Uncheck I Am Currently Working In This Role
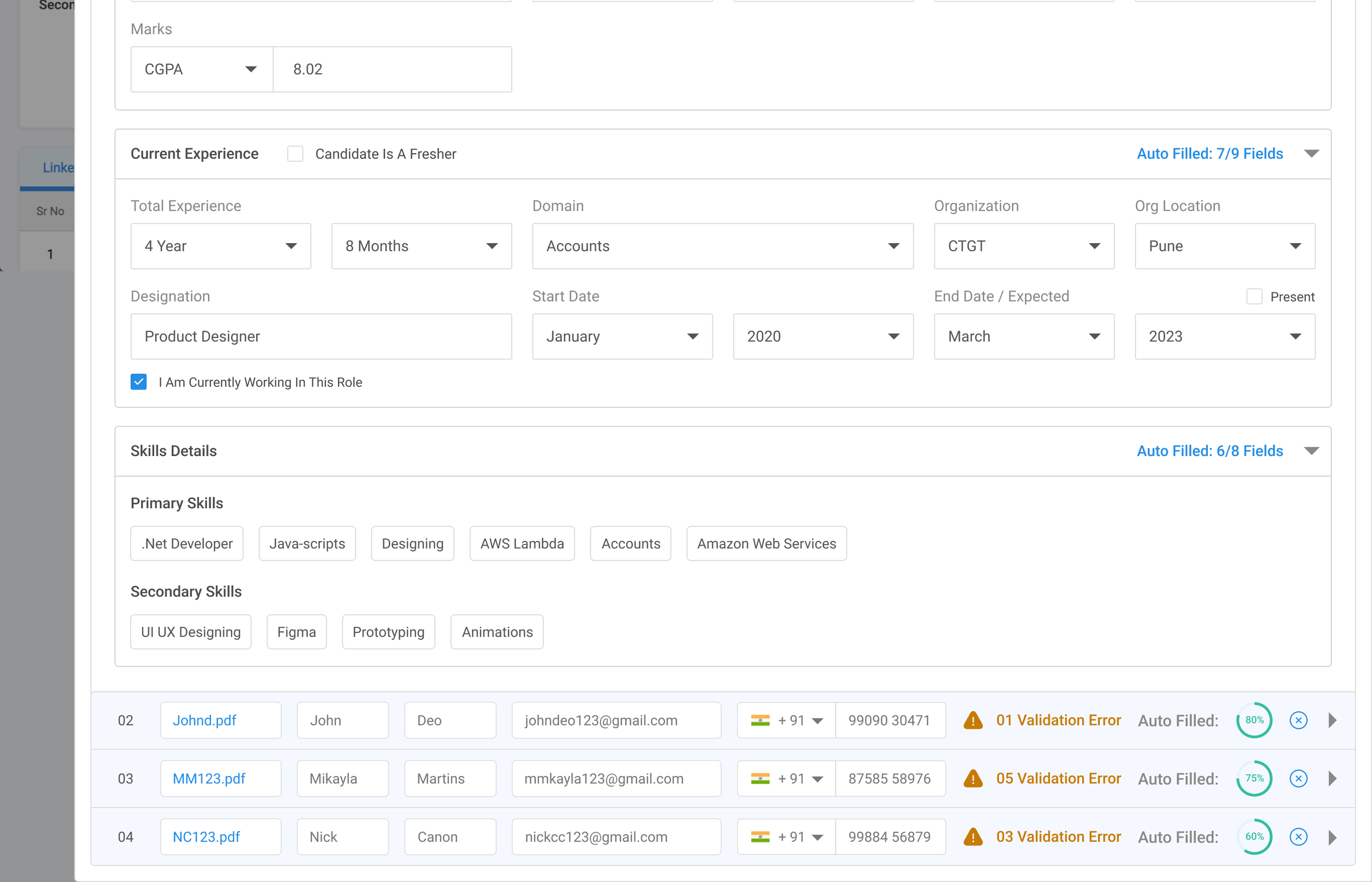Screen dimensions: 1372x882 tap(139, 382)
